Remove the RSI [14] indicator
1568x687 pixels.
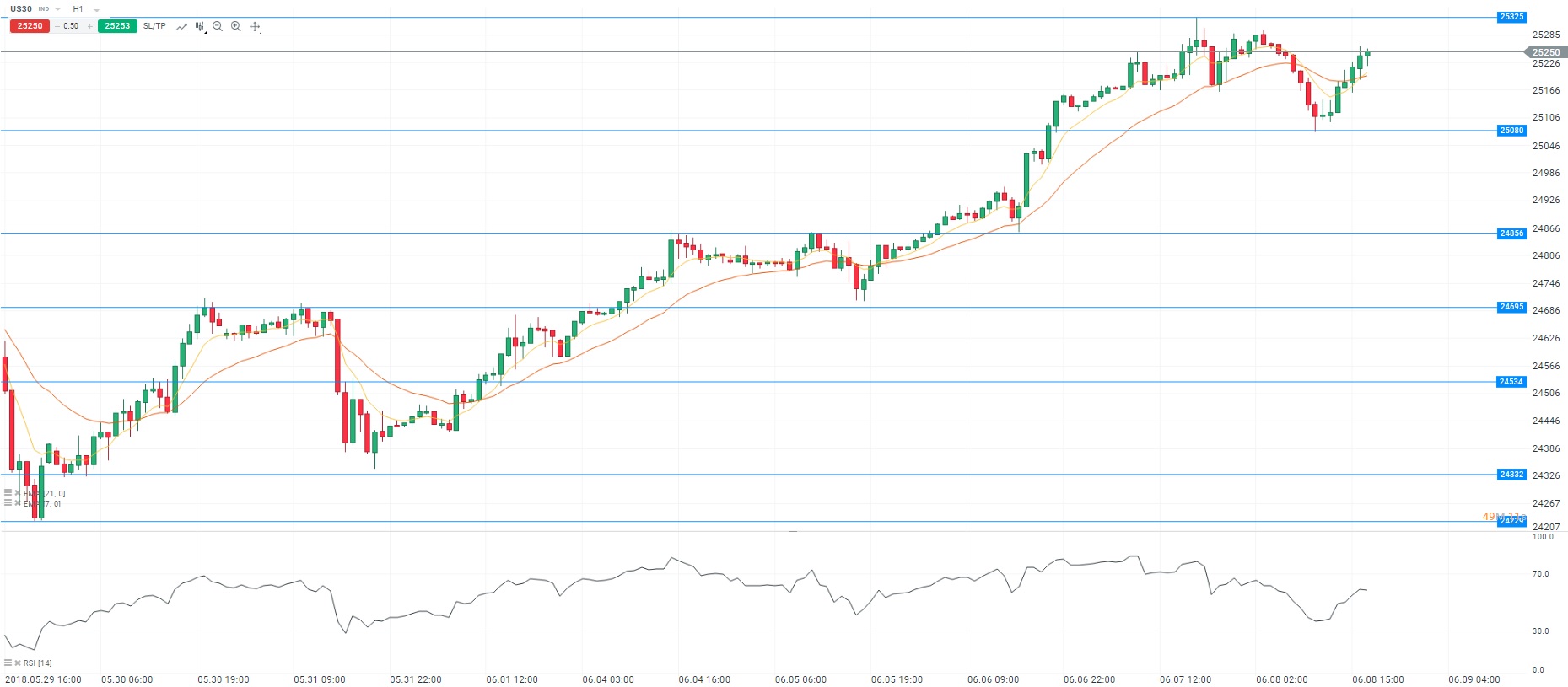17,663
